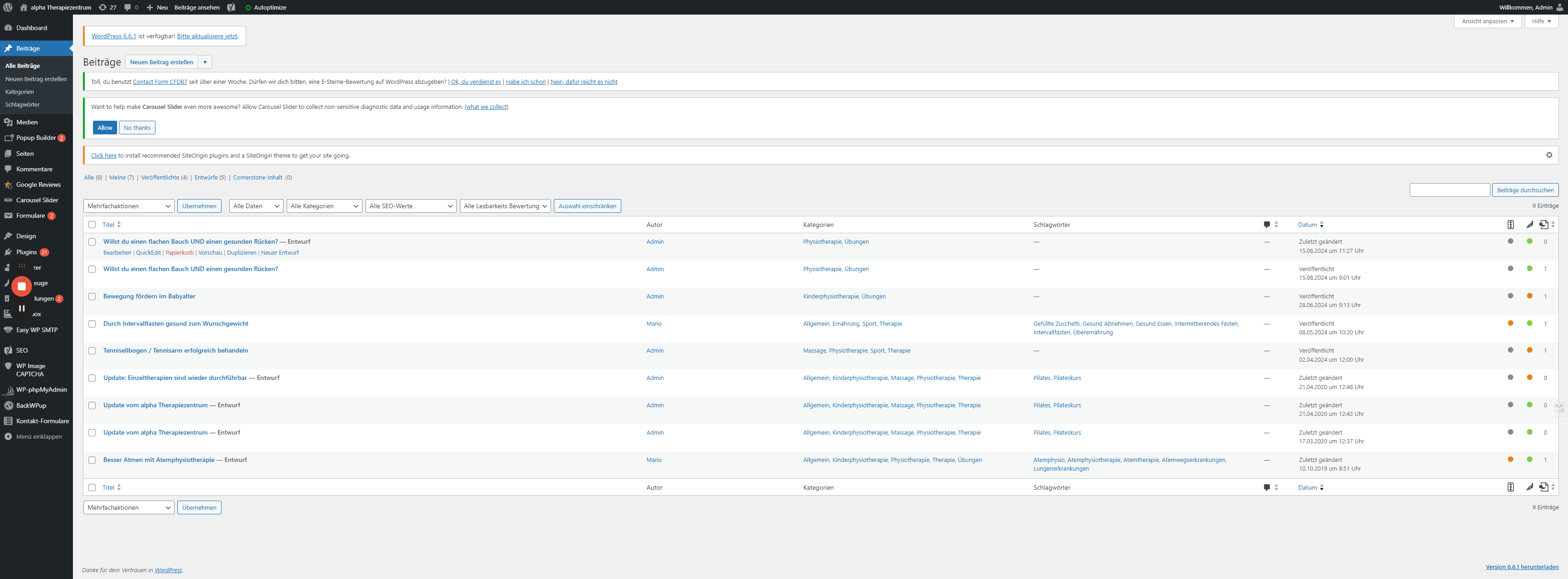
Task: Open Easy WP SMTP in the sidebar
Action: [36, 330]
